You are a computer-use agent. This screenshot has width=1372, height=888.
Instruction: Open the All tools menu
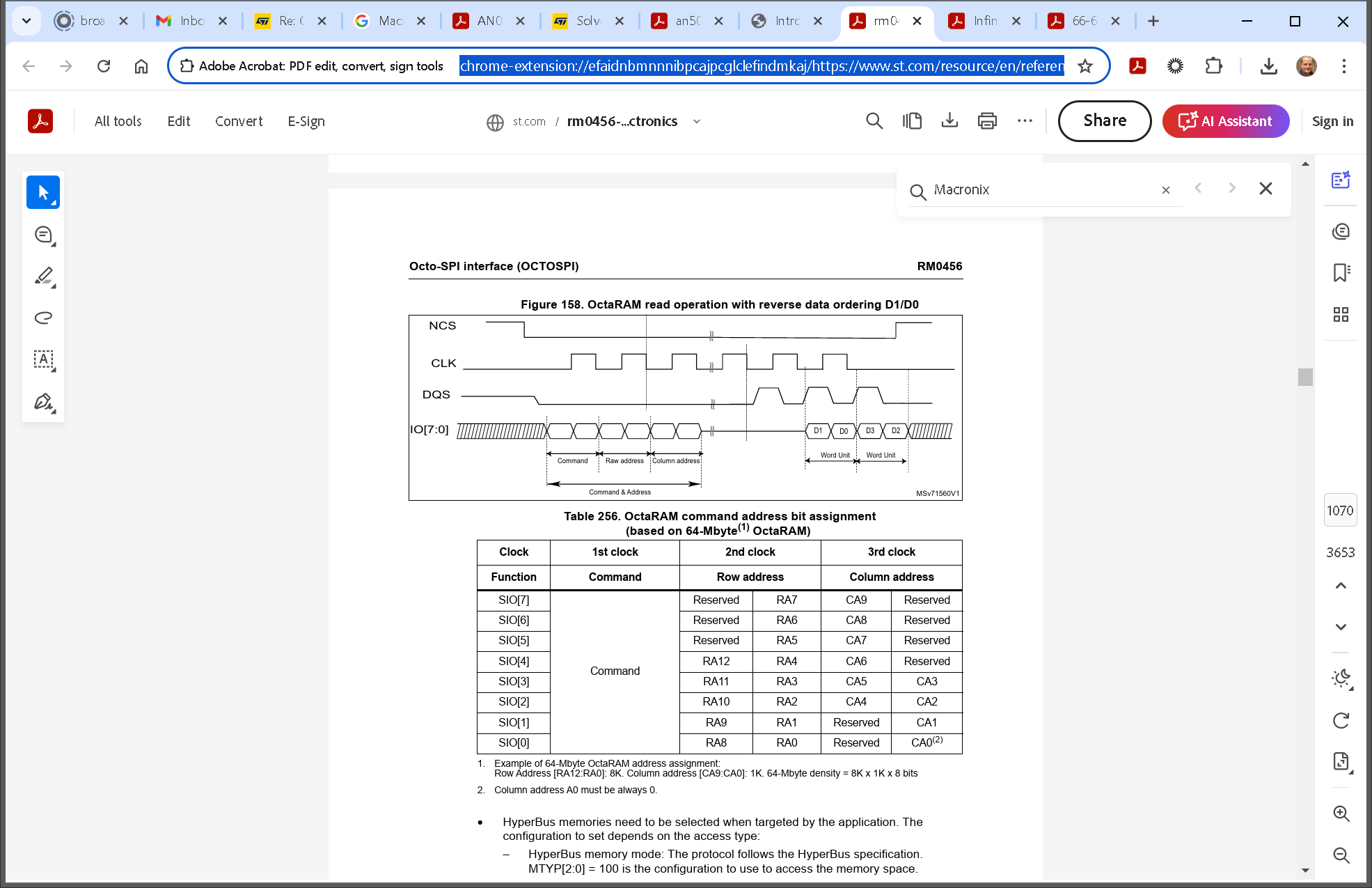click(x=118, y=121)
